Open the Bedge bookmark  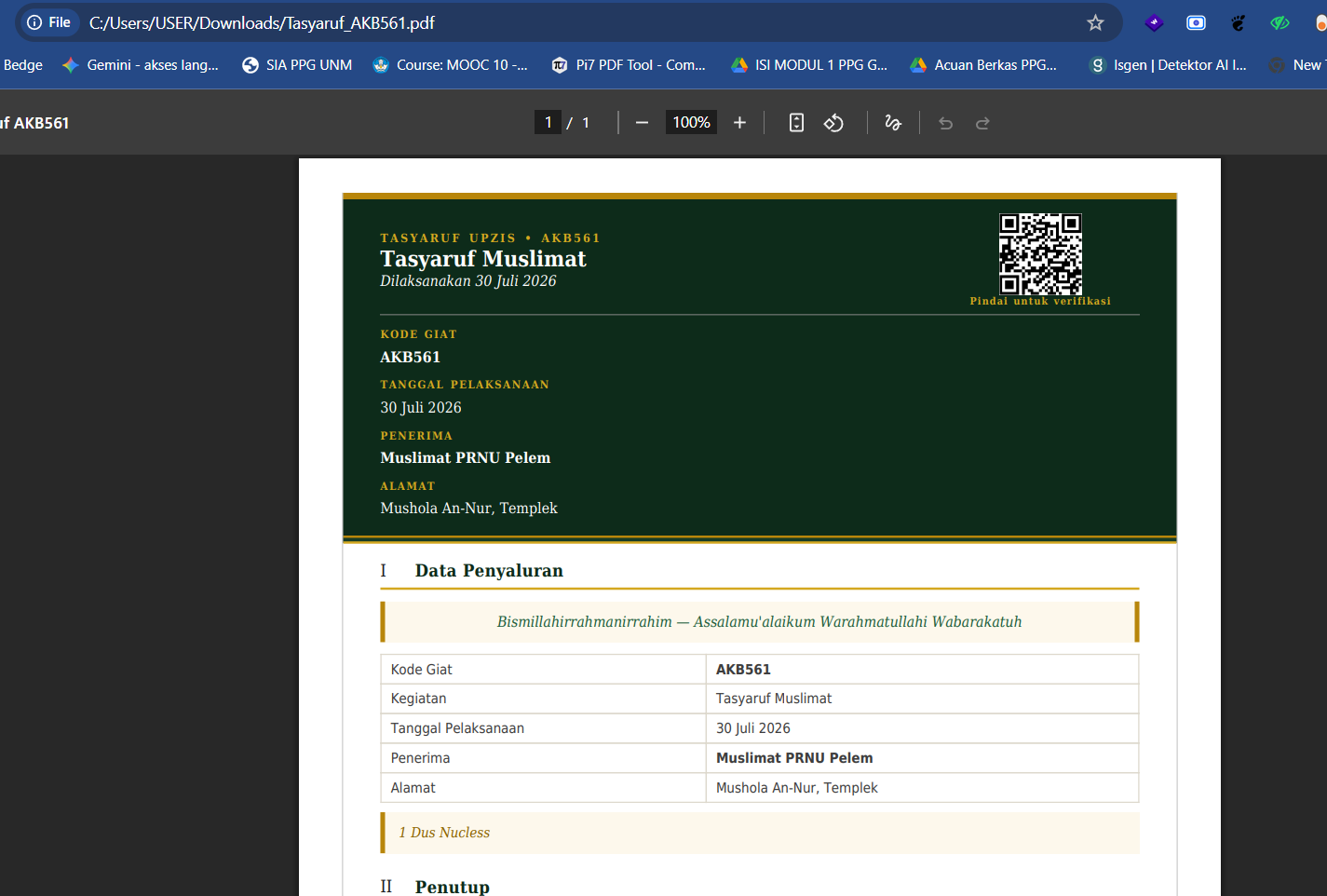(23, 65)
